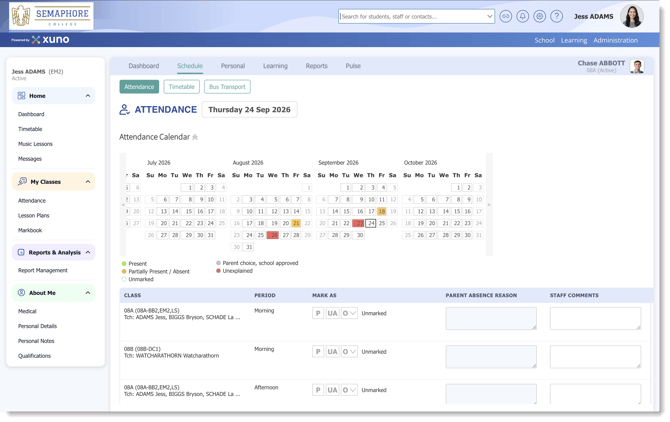Click the Semaphore College logo
Screen dimensions: 670x422
click(51, 16)
